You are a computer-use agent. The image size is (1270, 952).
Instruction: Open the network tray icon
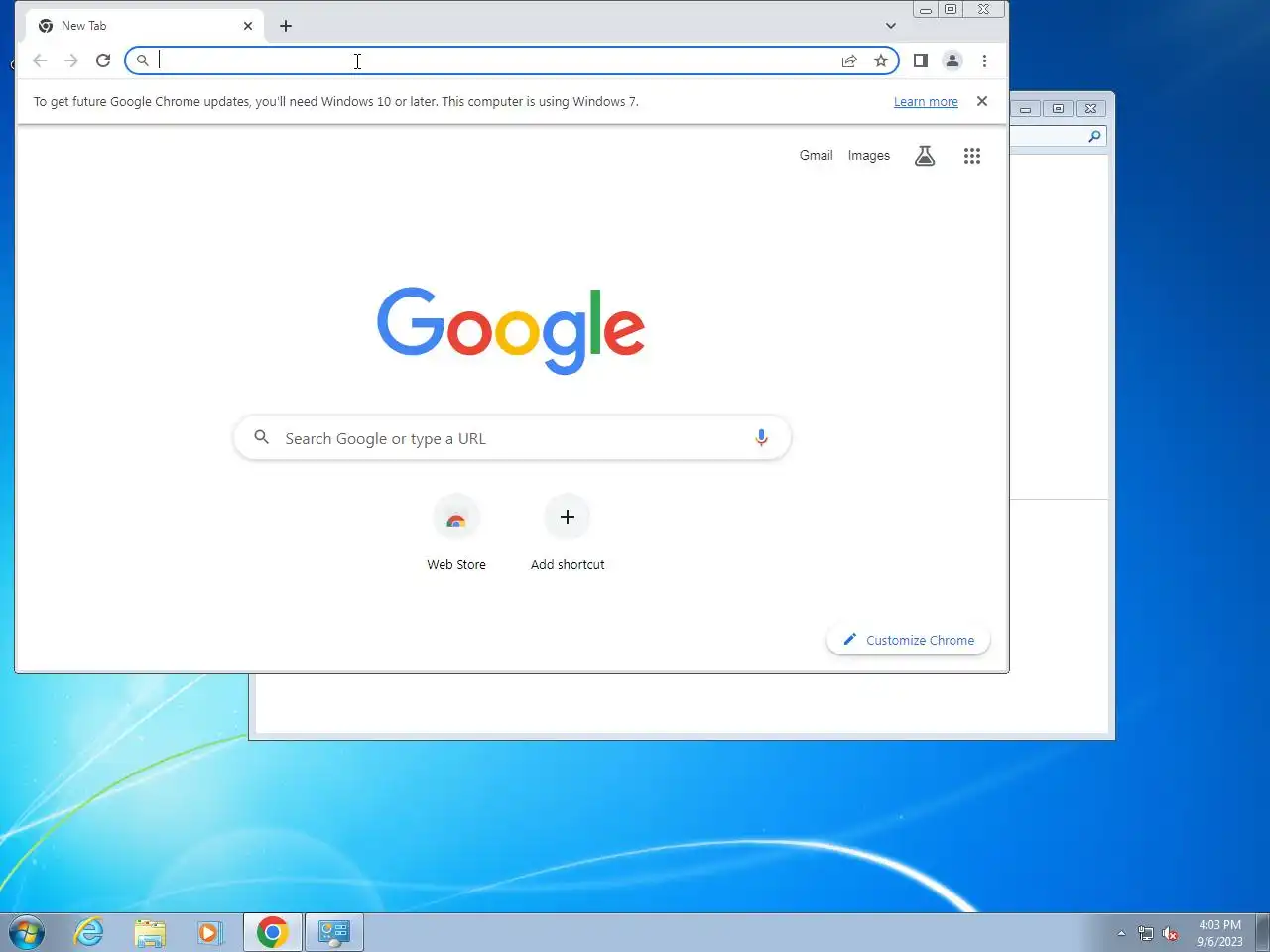(1146, 933)
